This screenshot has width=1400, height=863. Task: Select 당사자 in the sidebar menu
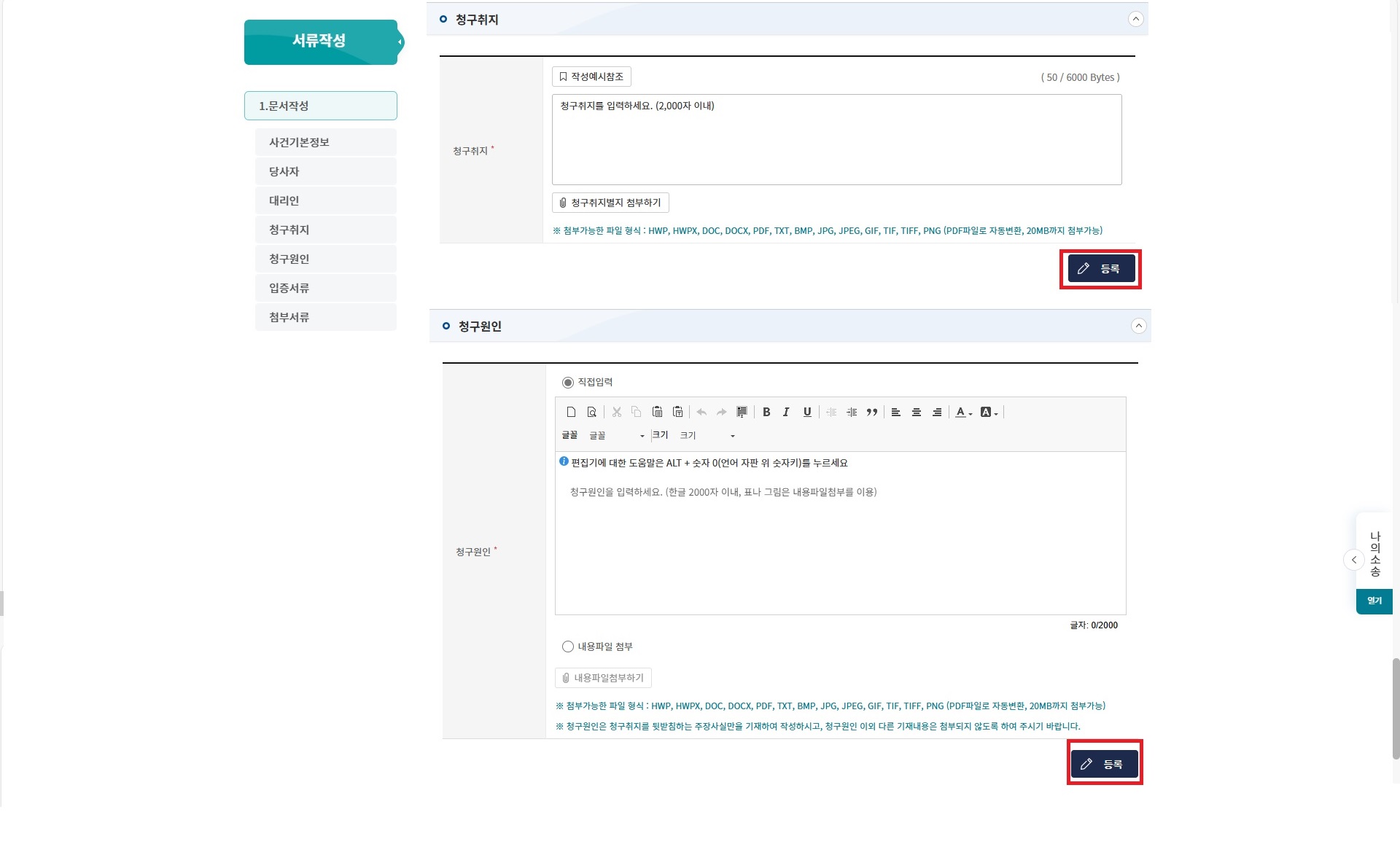[x=325, y=171]
